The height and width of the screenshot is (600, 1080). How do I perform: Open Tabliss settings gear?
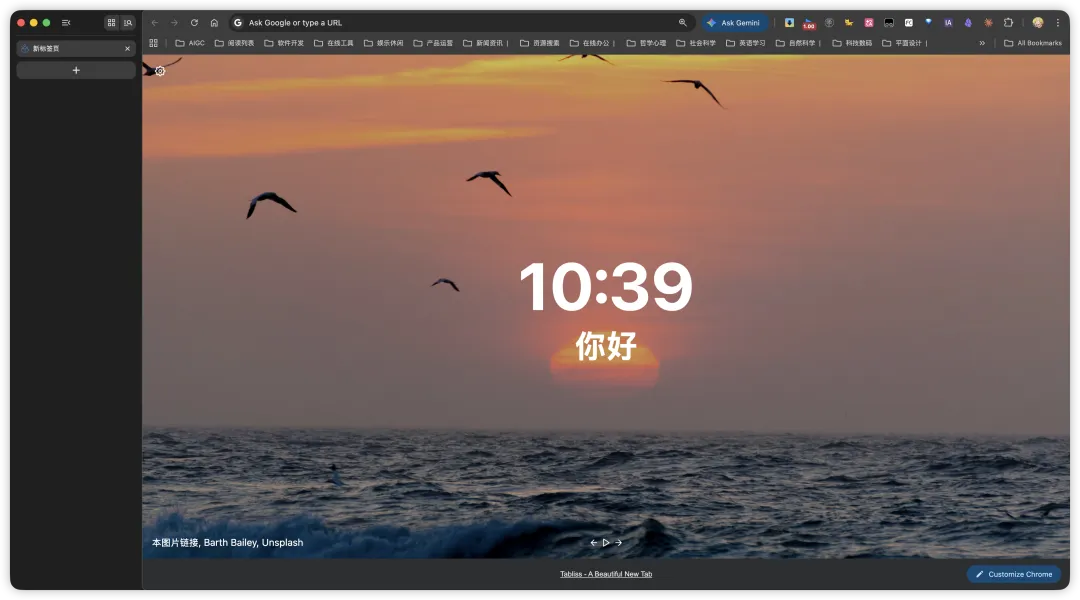[x=160, y=71]
